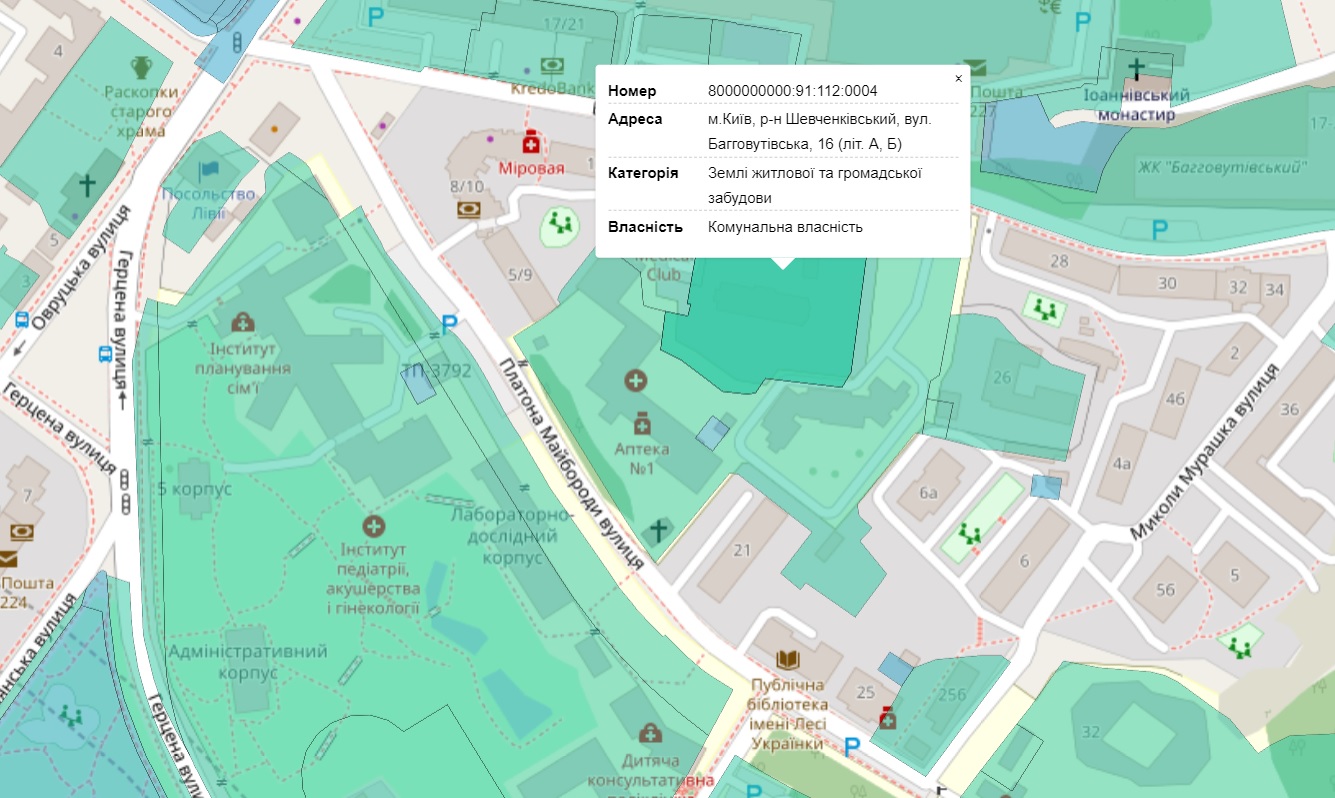Viewport: 1335px width, 798px height.
Task: Close the parcel info popup
Action: (958, 78)
